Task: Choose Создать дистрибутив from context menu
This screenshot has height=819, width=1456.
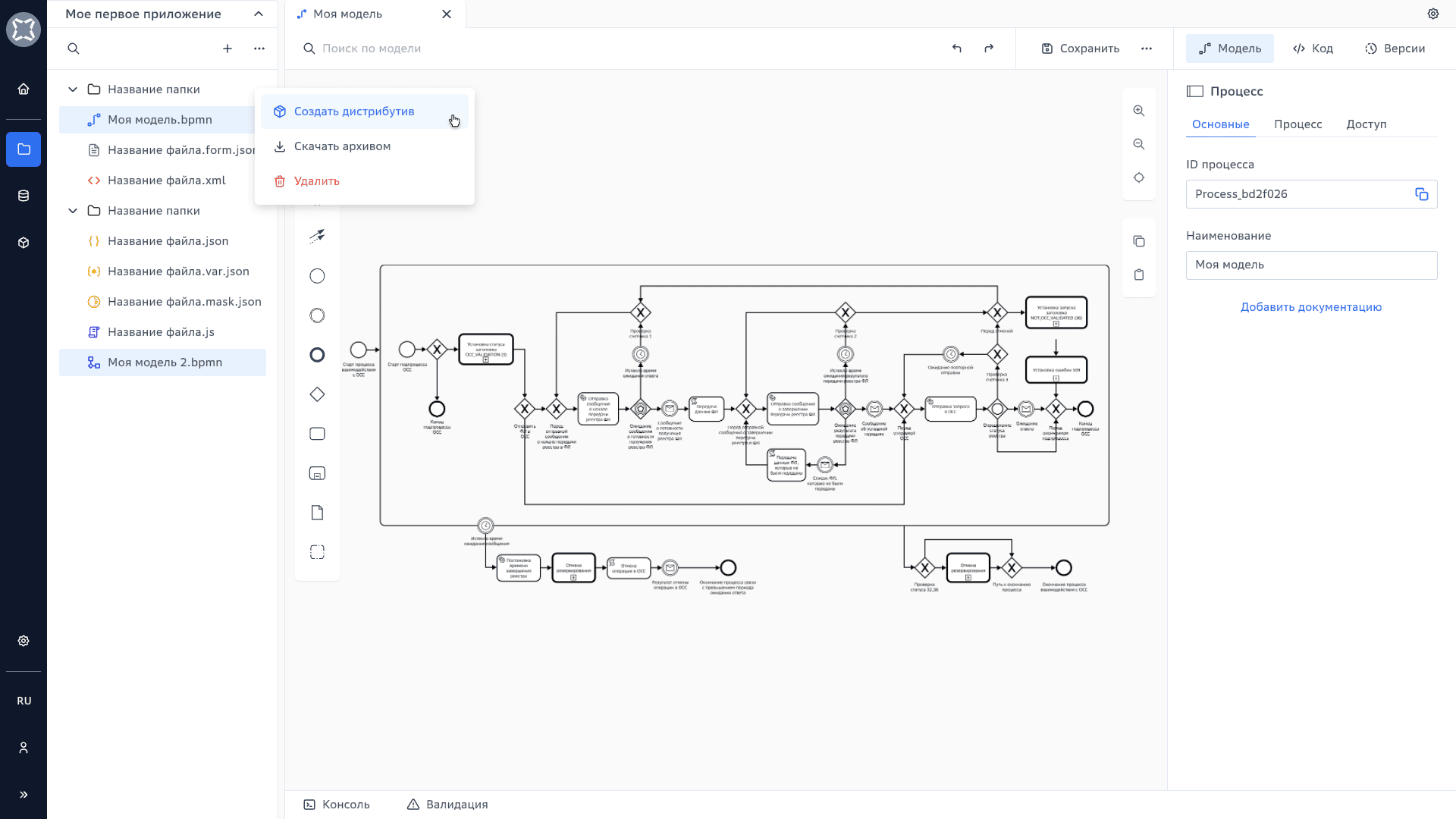Action: [x=354, y=111]
